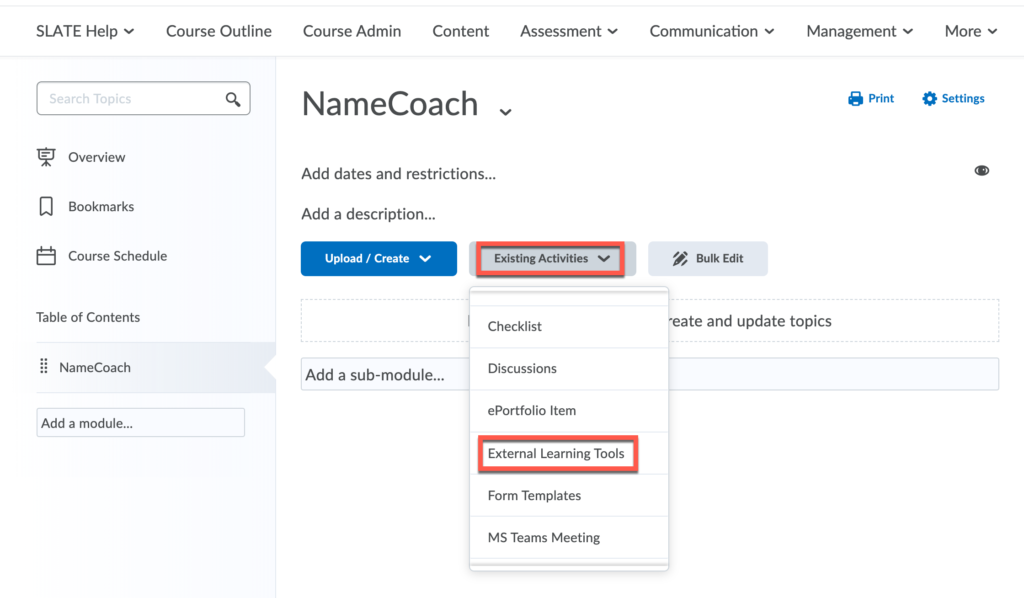
Task: Select Form Templates
Action: pyautogui.click(x=569, y=496)
